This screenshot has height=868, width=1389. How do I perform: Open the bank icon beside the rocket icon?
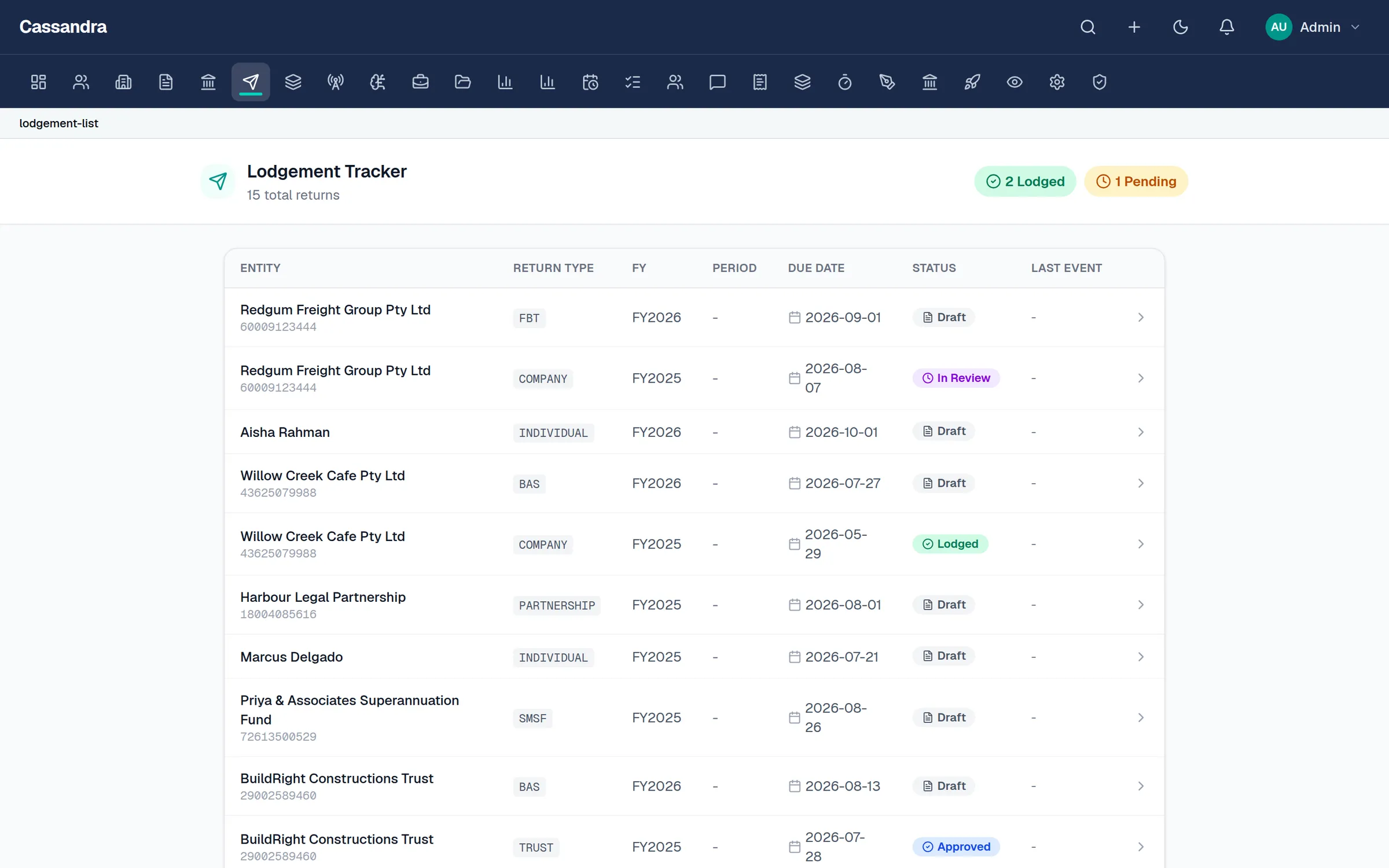tap(929, 82)
